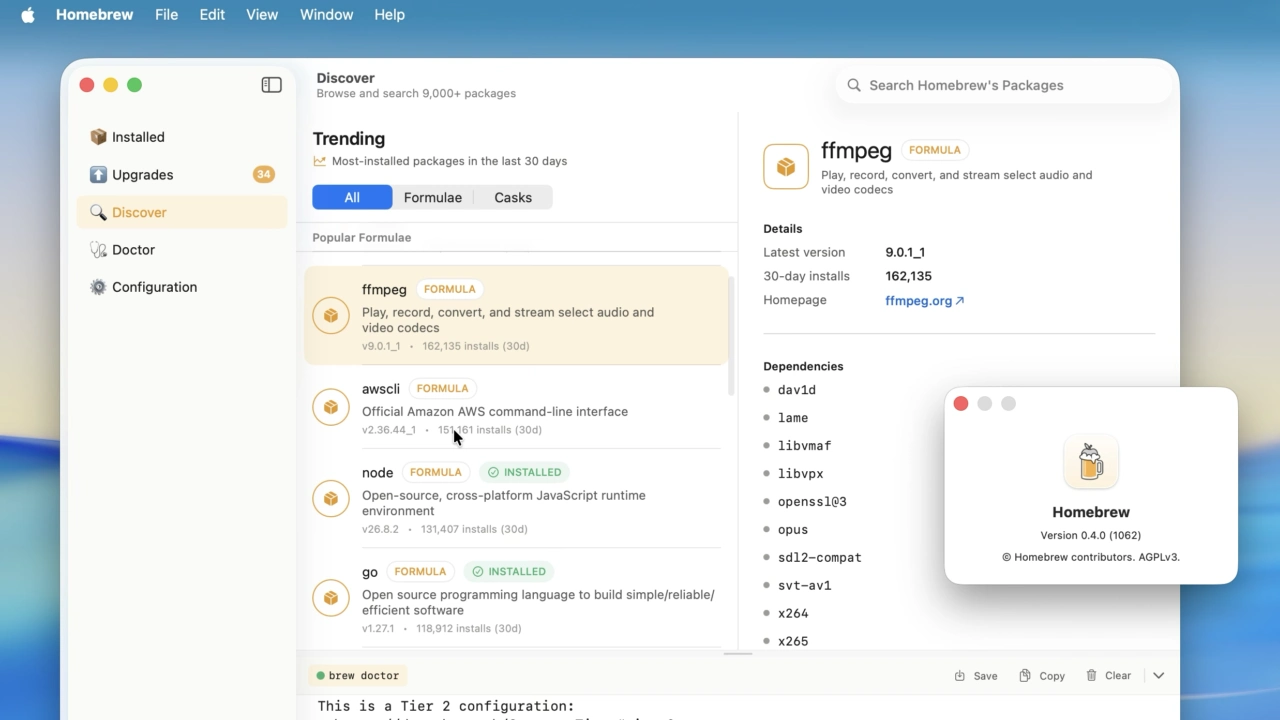Click the trending chart icon under Trending
Viewport: 1280px width, 720px height.
319,161
